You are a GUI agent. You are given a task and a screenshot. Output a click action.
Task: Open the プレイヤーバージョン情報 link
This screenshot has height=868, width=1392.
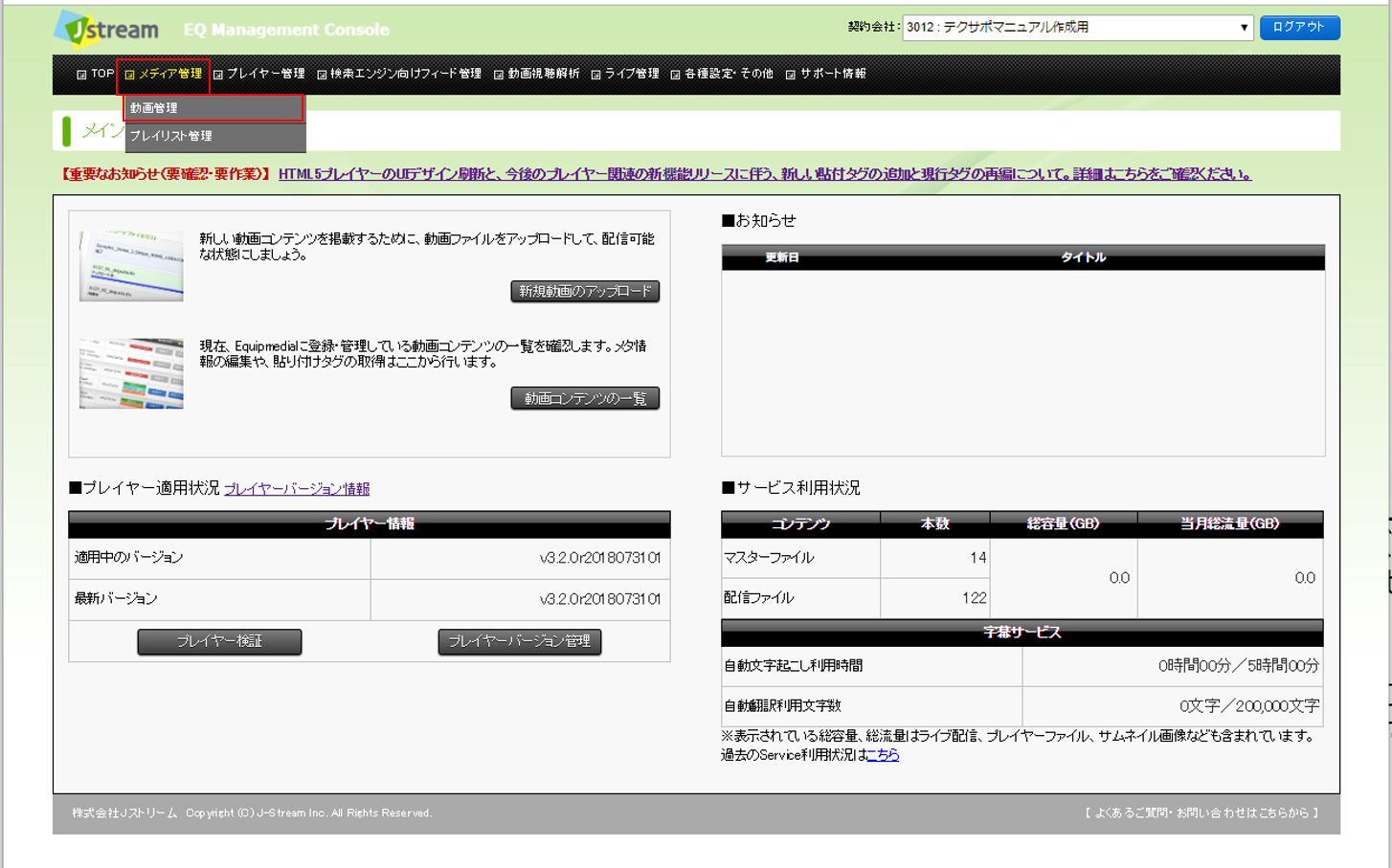pos(297,489)
